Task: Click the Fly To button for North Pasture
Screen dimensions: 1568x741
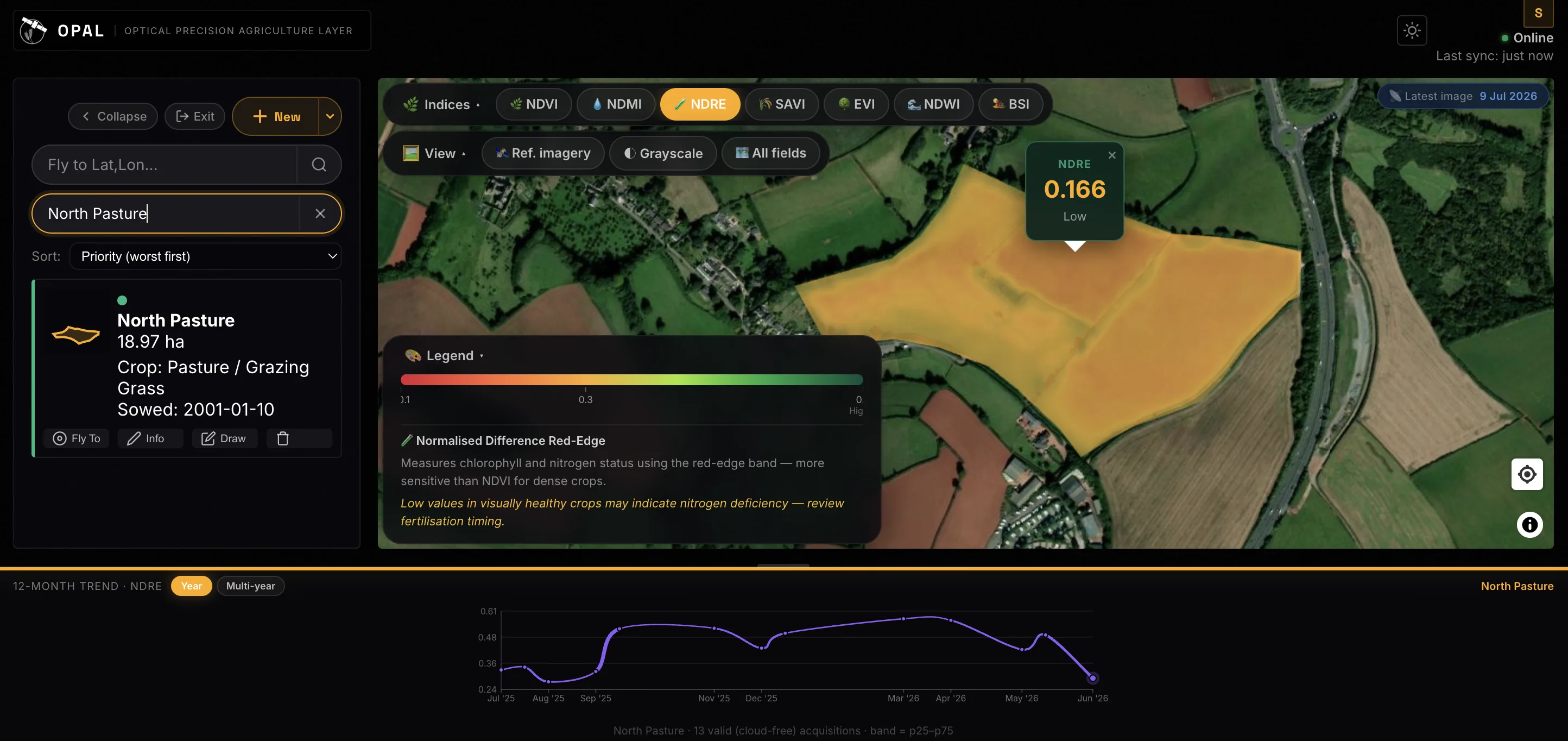Action: 77,438
